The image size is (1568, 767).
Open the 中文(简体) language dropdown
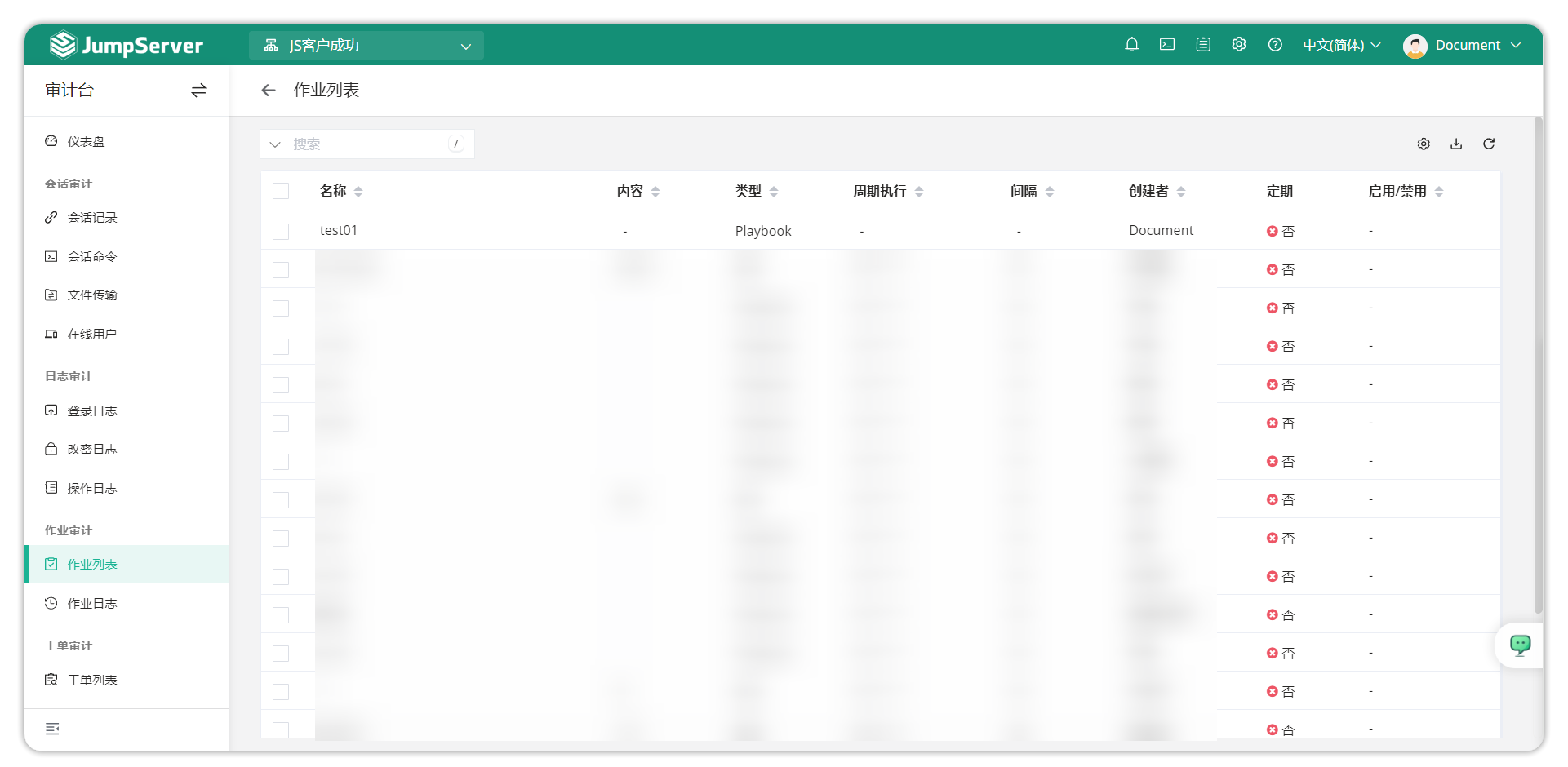click(1341, 46)
